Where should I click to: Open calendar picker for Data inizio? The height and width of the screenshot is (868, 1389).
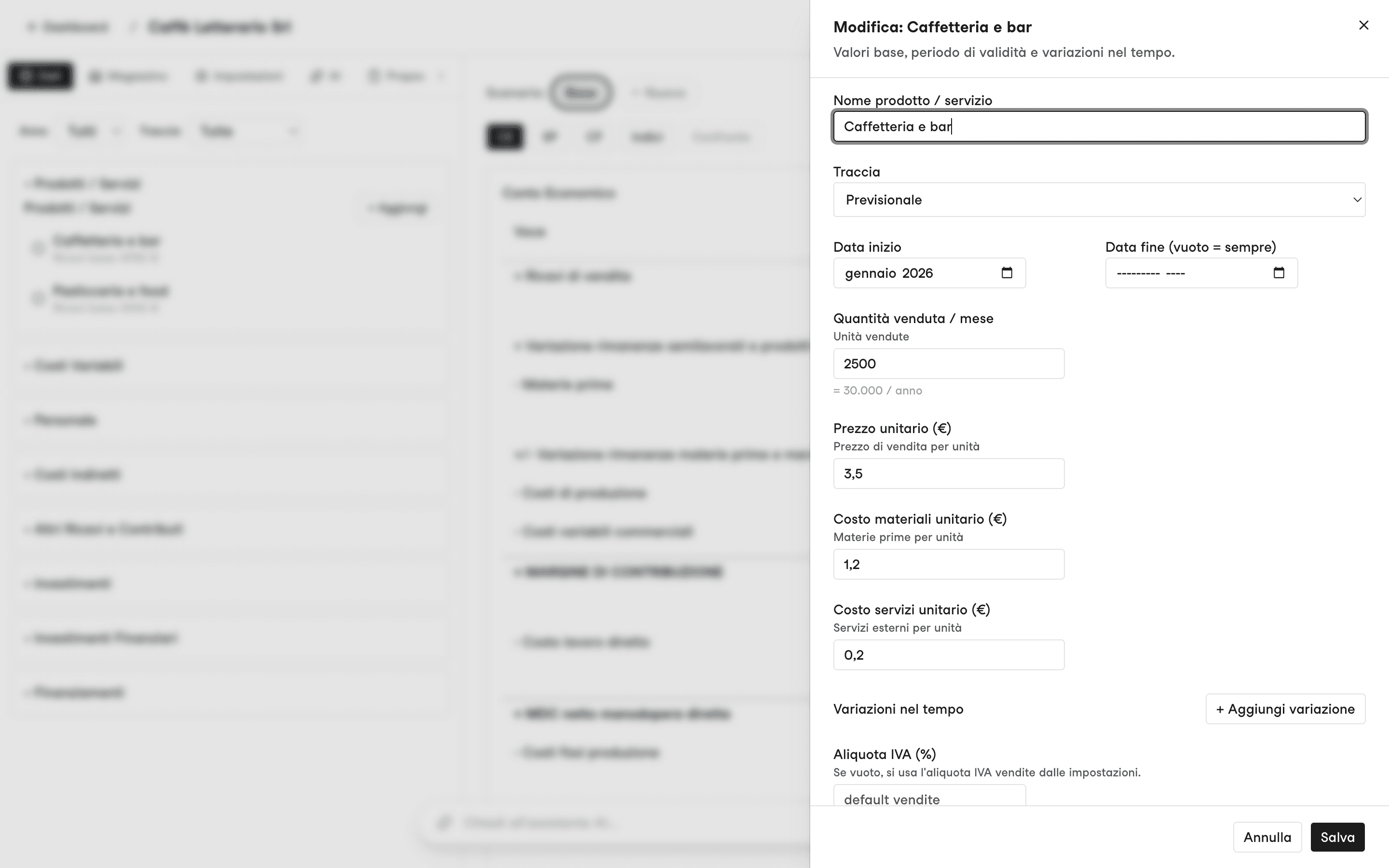(x=1007, y=272)
